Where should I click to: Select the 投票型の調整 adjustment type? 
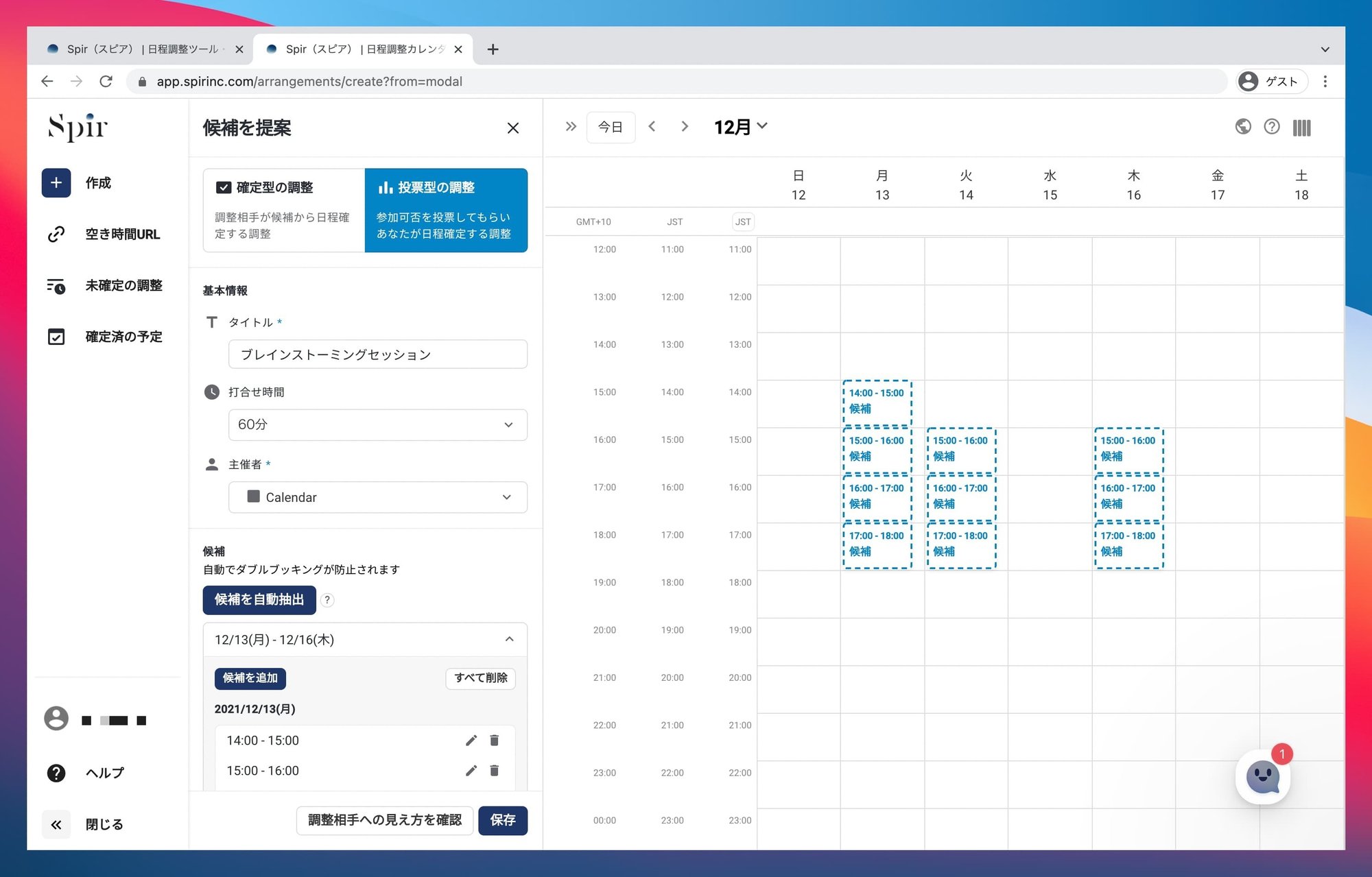point(446,211)
